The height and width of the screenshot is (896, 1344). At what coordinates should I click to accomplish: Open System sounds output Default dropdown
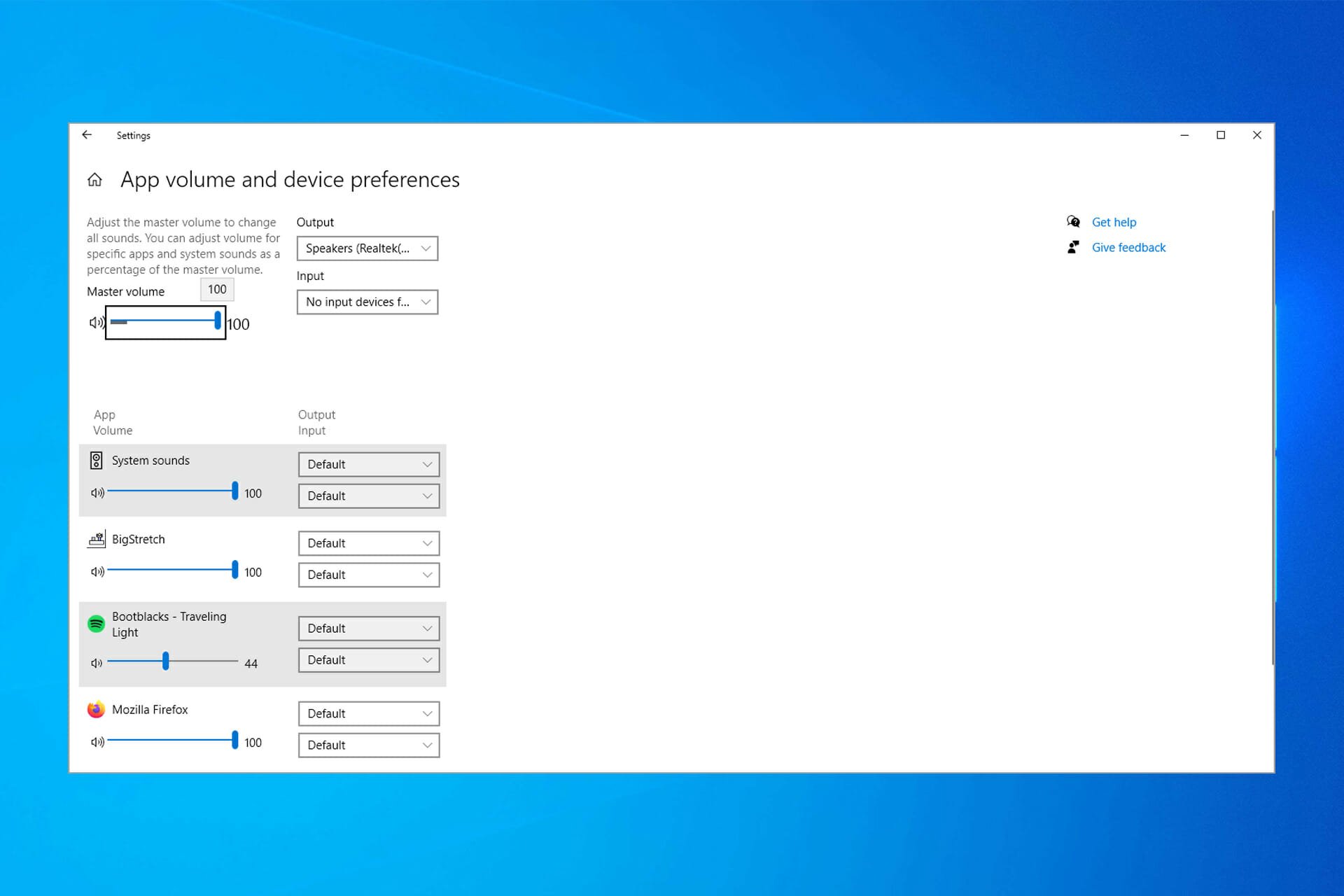click(369, 465)
